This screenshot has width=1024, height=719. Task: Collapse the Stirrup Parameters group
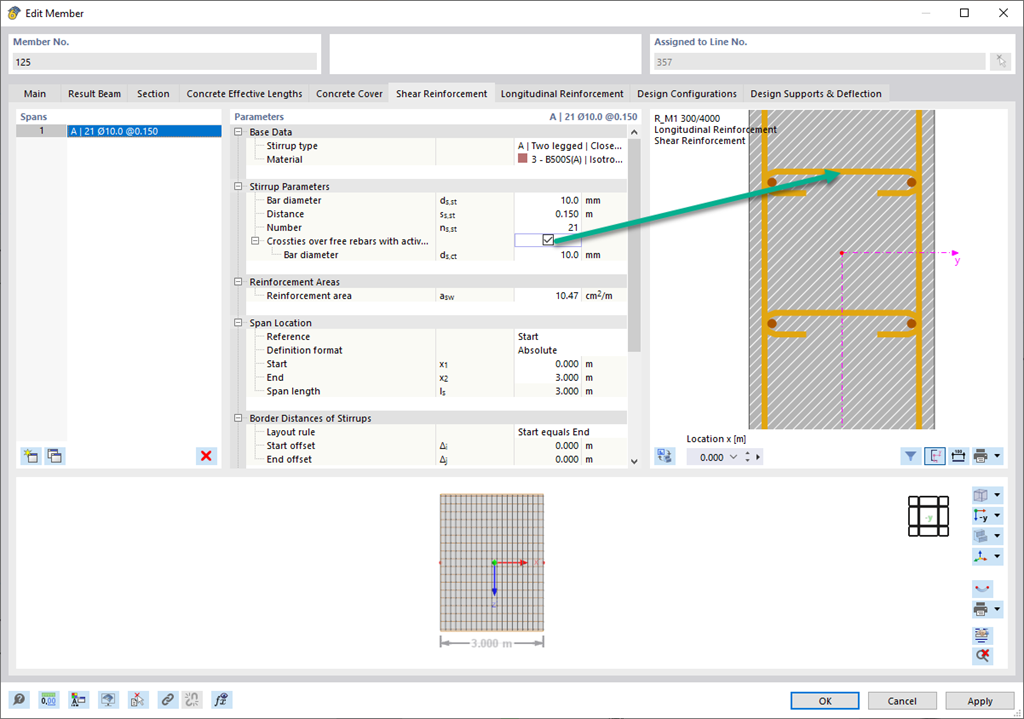click(x=238, y=186)
